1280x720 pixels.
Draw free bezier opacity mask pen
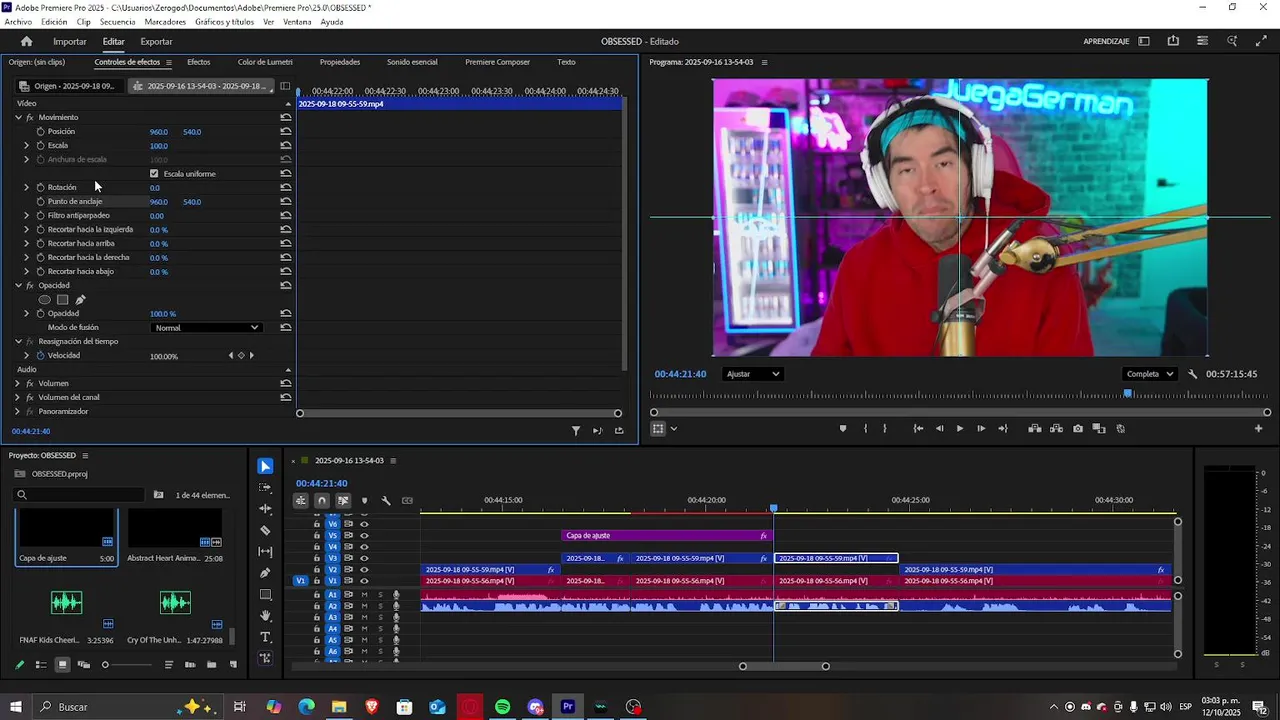[80, 299]
